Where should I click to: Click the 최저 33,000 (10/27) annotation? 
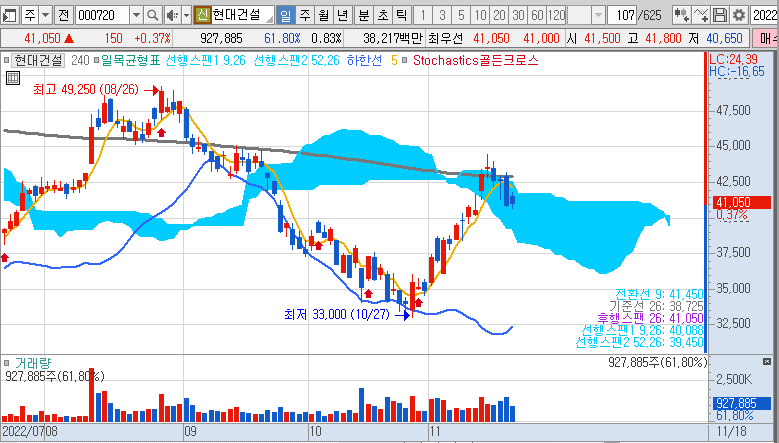pos(337,314)
